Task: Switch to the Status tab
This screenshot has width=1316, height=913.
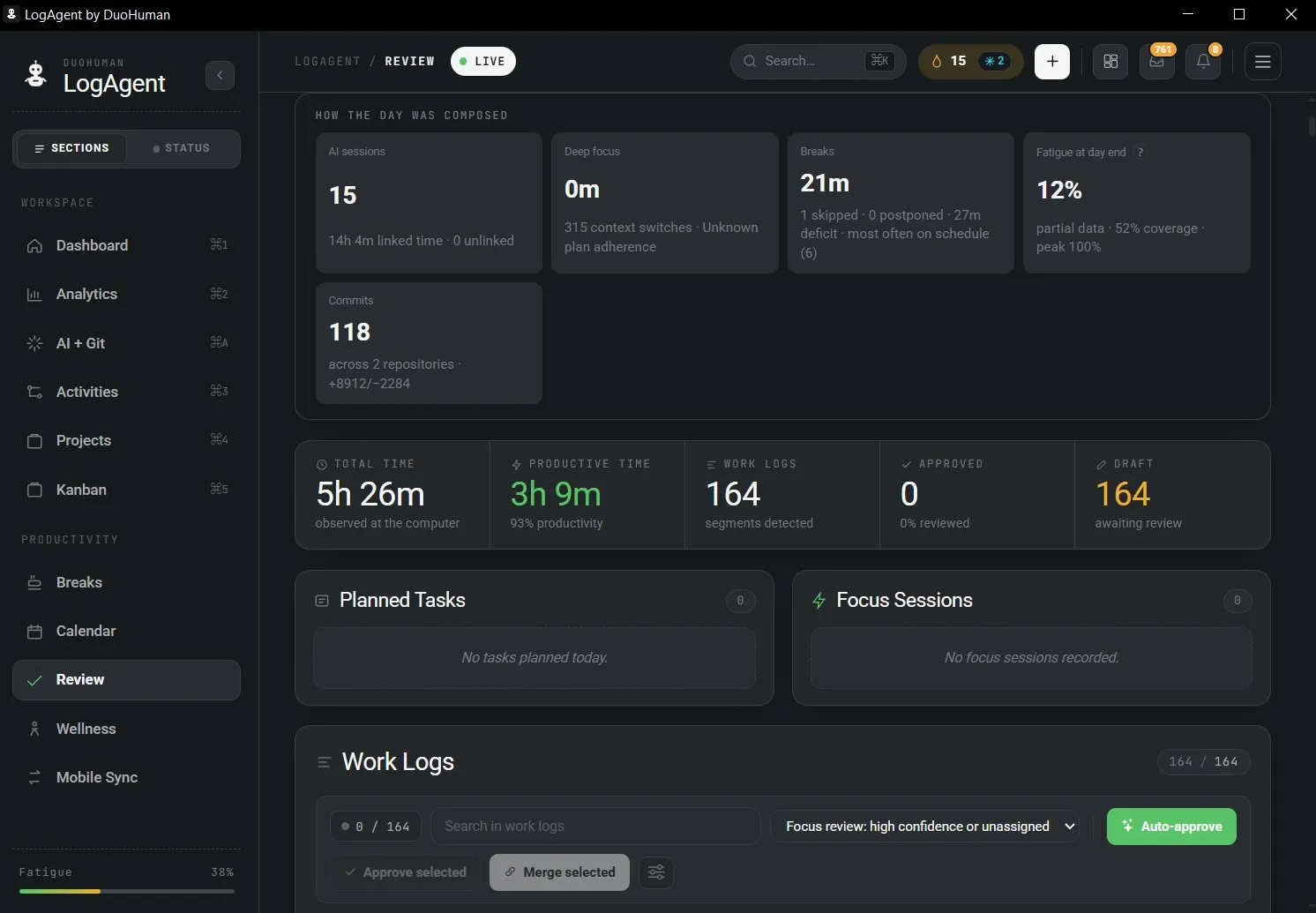Action: click(182, 148)
